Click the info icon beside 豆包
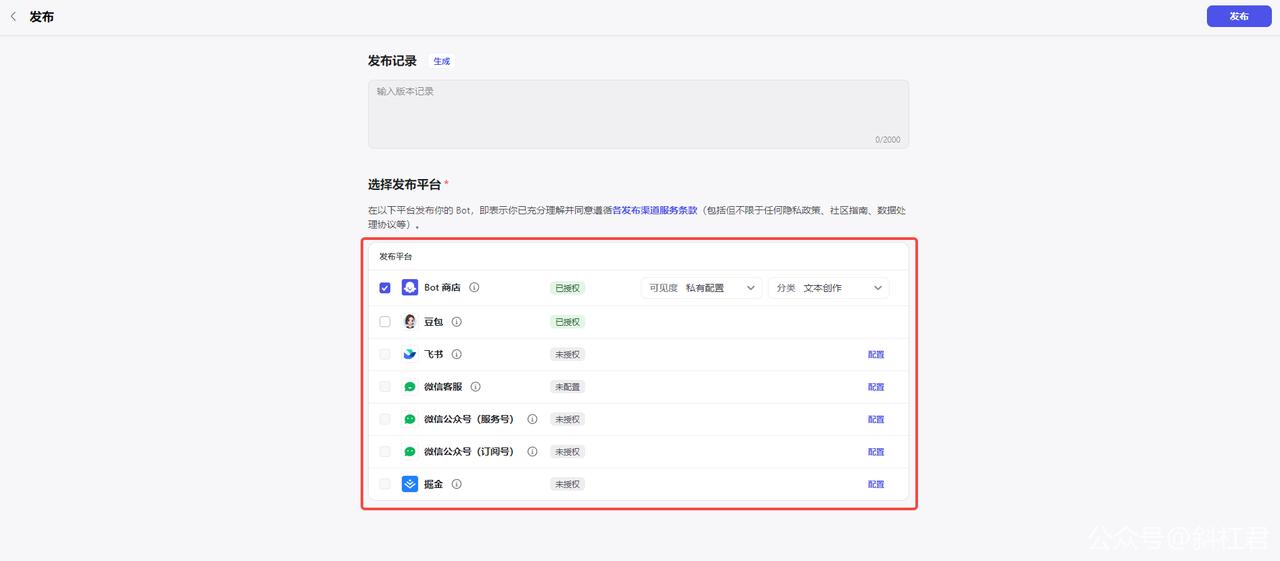 [457, 322]
